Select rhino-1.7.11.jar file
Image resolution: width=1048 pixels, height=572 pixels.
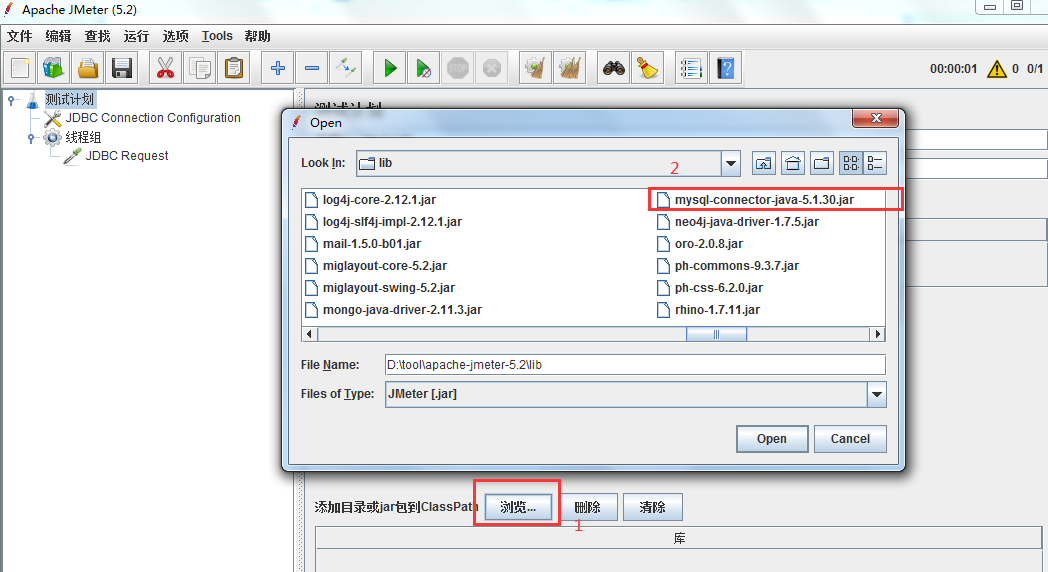tap(708, 310)
